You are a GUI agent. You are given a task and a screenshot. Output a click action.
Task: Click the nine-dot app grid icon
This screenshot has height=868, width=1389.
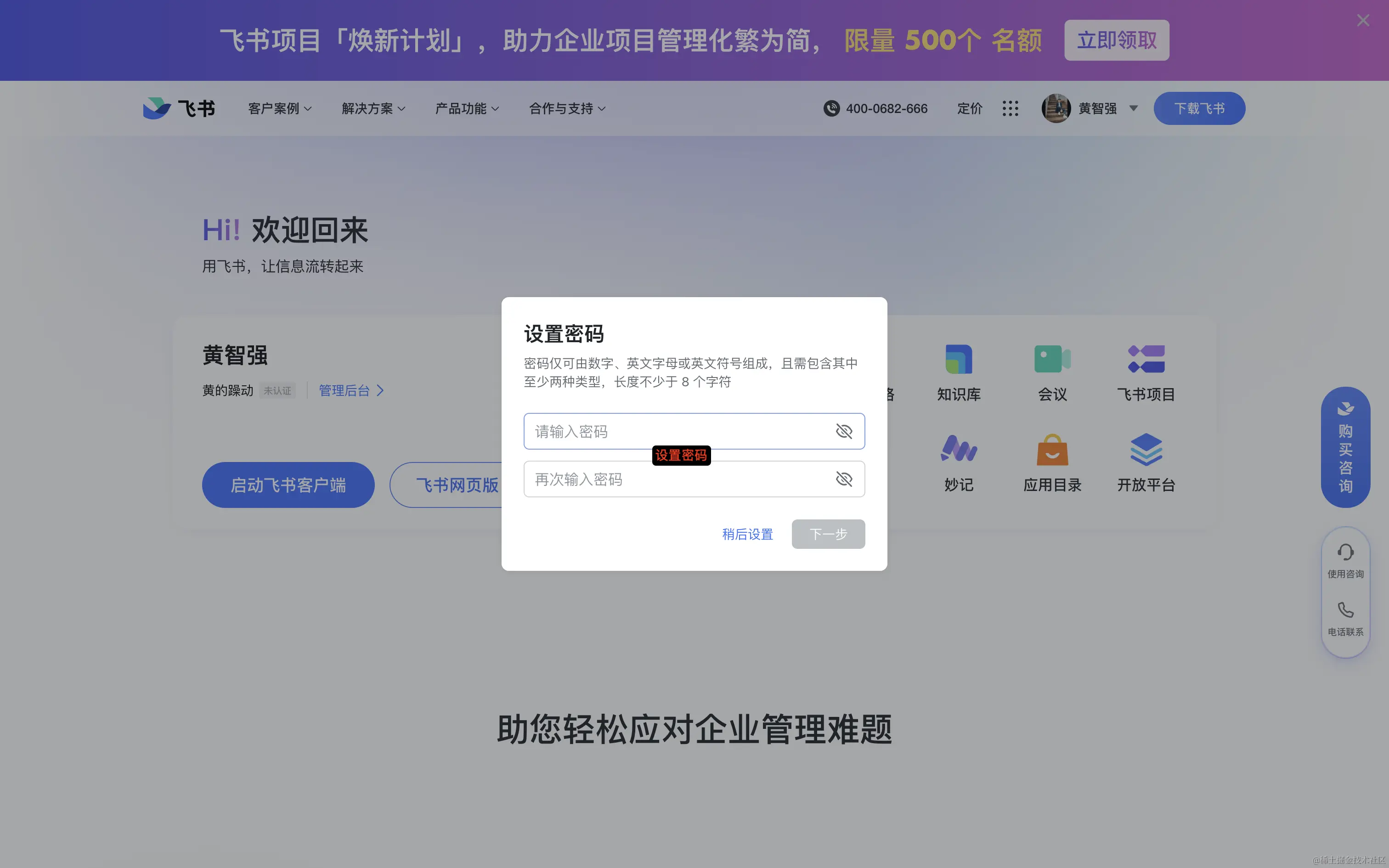click(1010, 108)
